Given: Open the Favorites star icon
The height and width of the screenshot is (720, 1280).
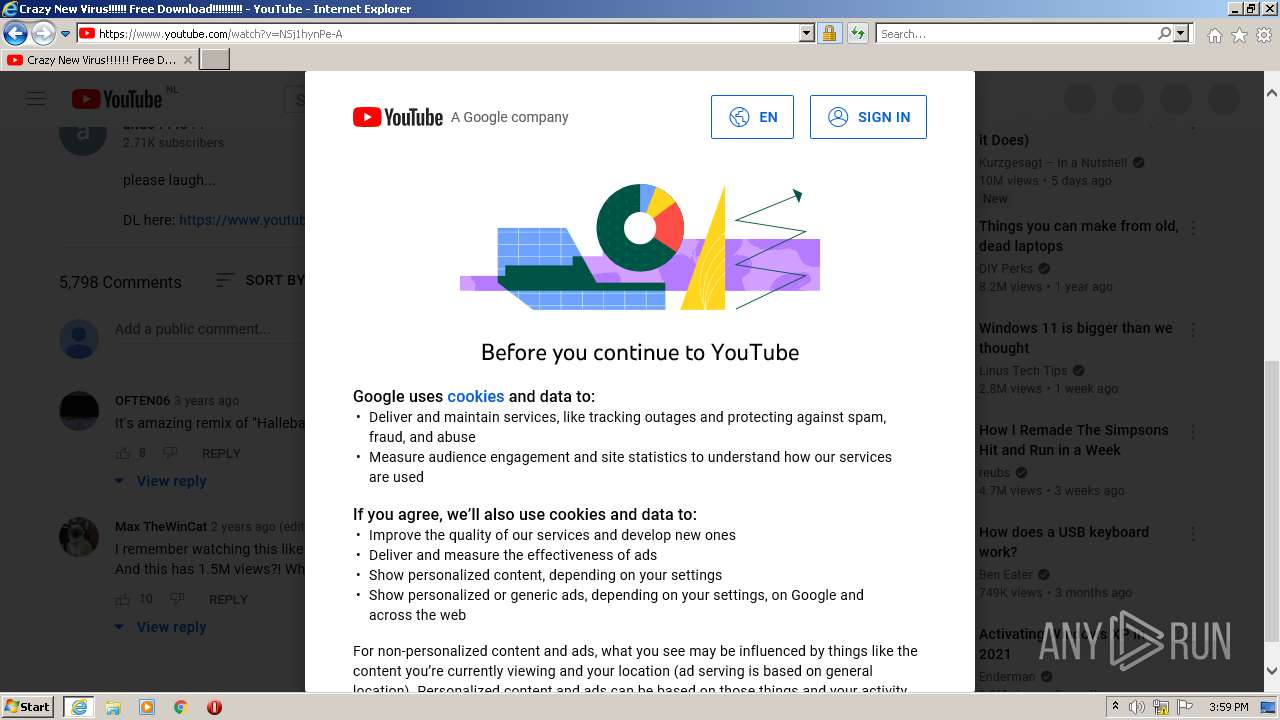Looking at the screenshot, I should click(1239, 35).
